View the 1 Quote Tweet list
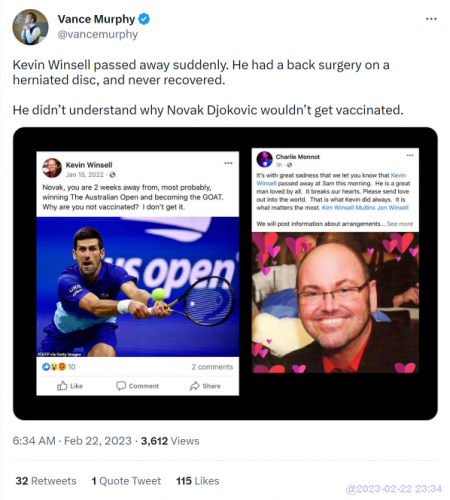Viewport: 450px width, 500px height. click(x=126, y=481)
